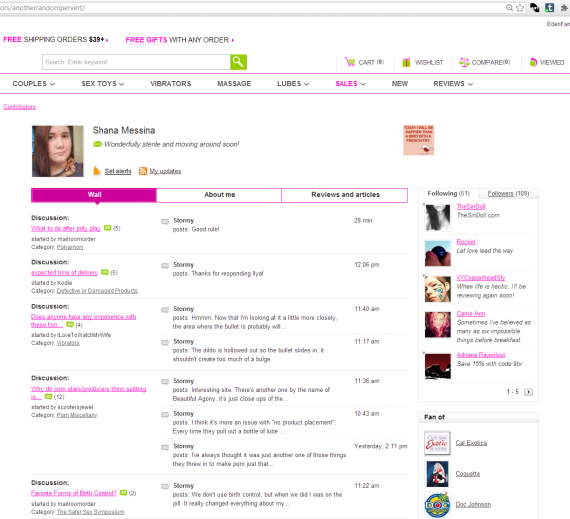Open the Tumblr extension icon in browser toolbar
Image resolution: width=570 pixels, height=519 pixels.
(x=549, y=8)
